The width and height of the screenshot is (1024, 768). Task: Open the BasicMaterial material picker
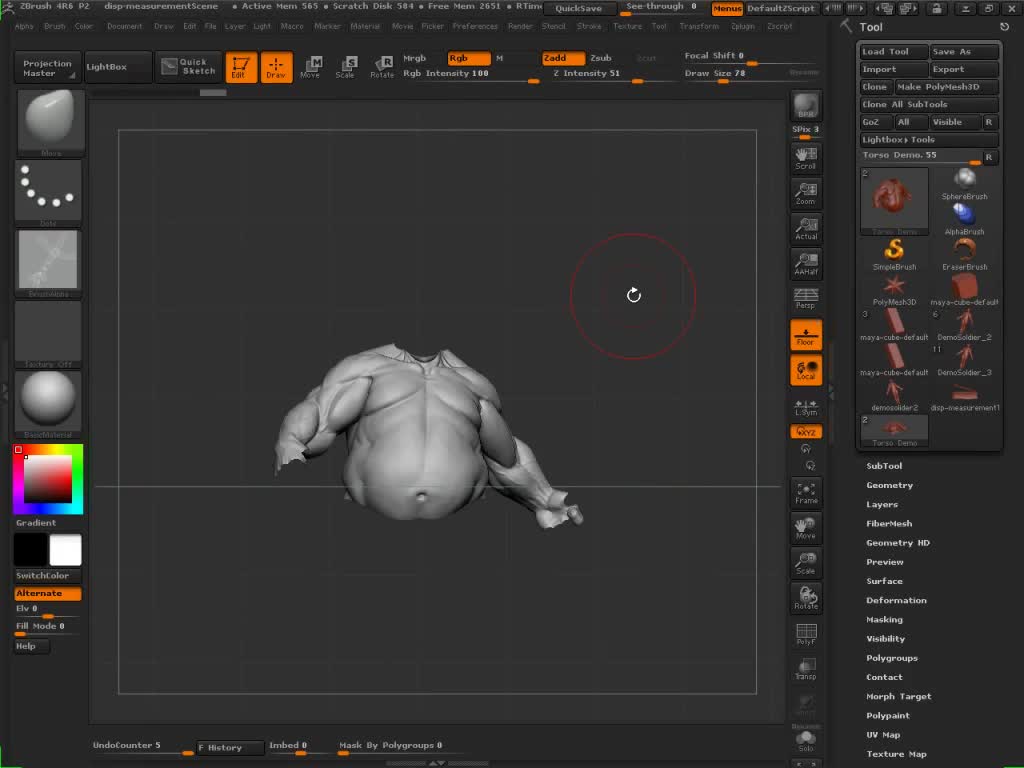point(49,404)
